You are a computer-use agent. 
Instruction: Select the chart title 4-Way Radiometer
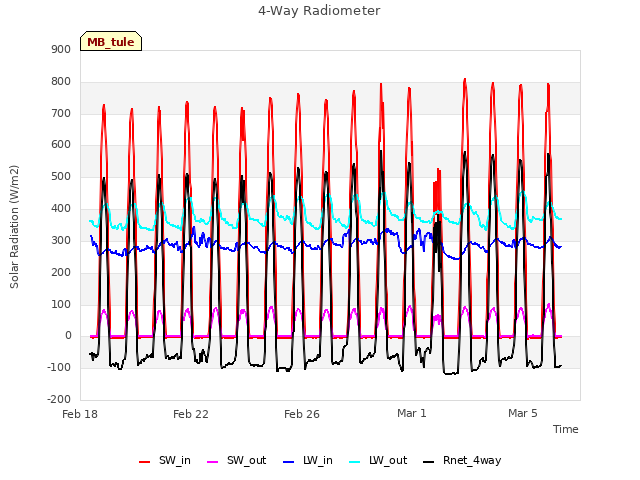pos(319,11)
